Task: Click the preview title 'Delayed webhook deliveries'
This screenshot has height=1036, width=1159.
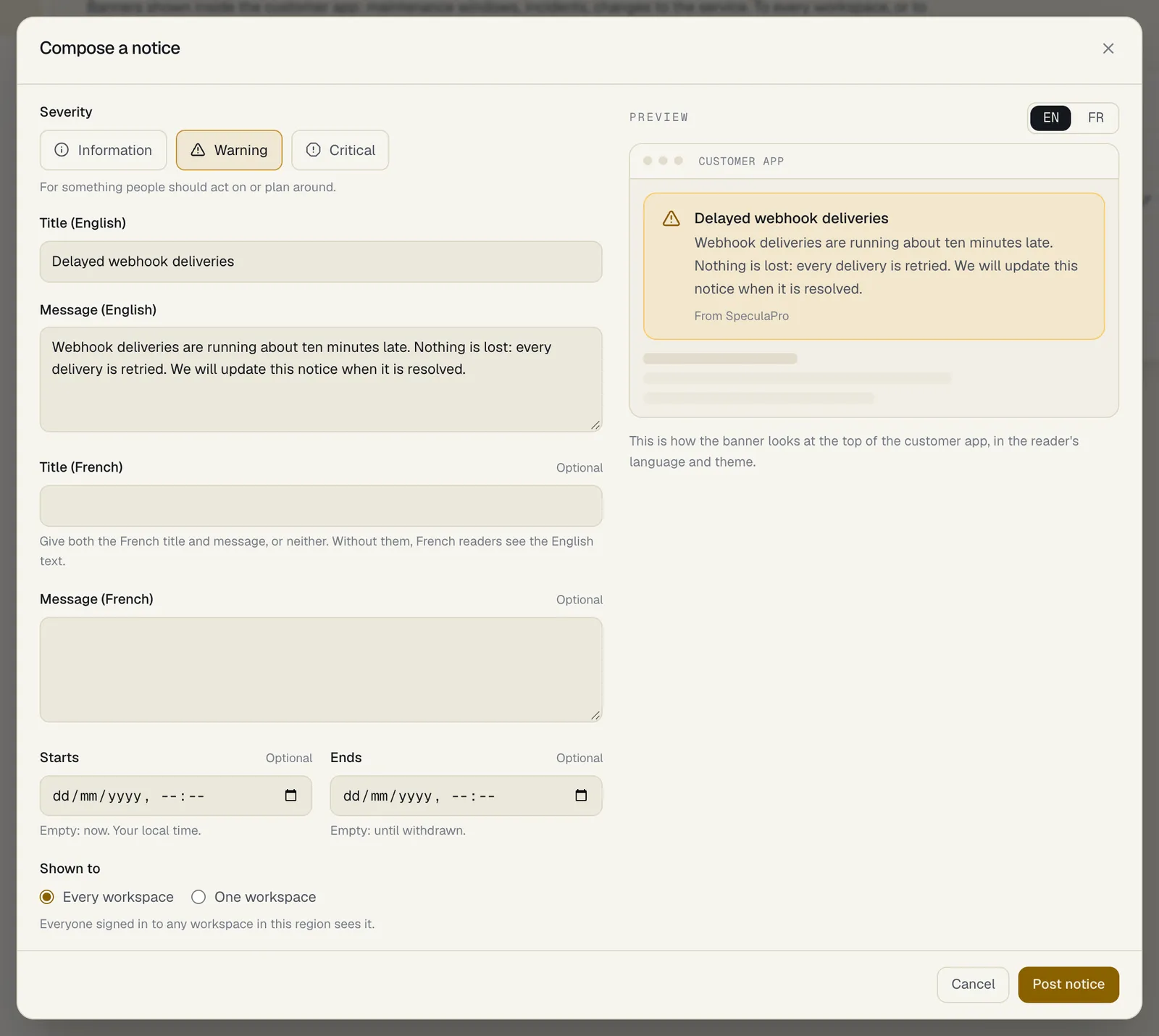Action: pos(791,218)
